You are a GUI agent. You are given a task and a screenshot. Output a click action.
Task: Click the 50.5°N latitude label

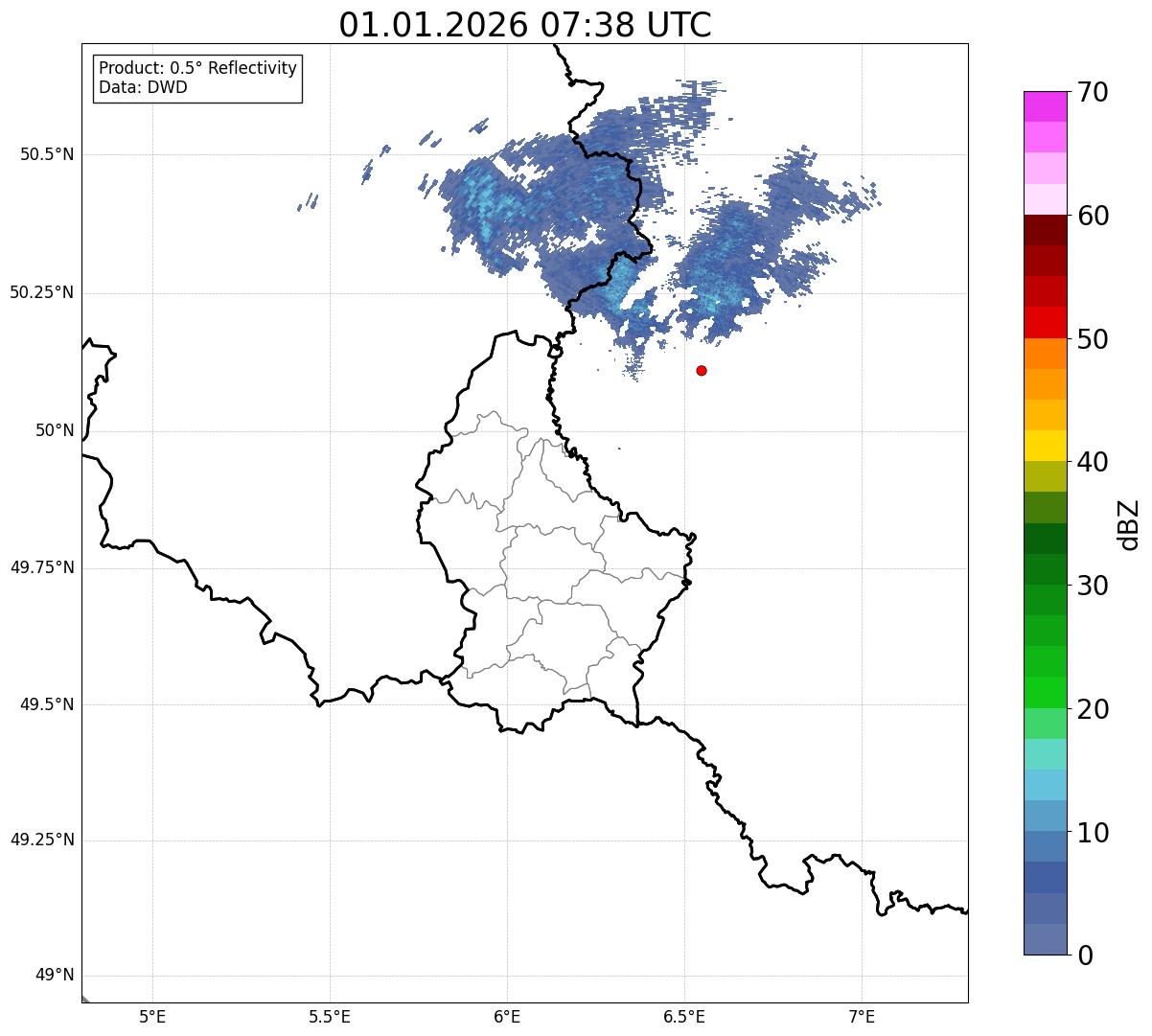[x=47, y=154]
